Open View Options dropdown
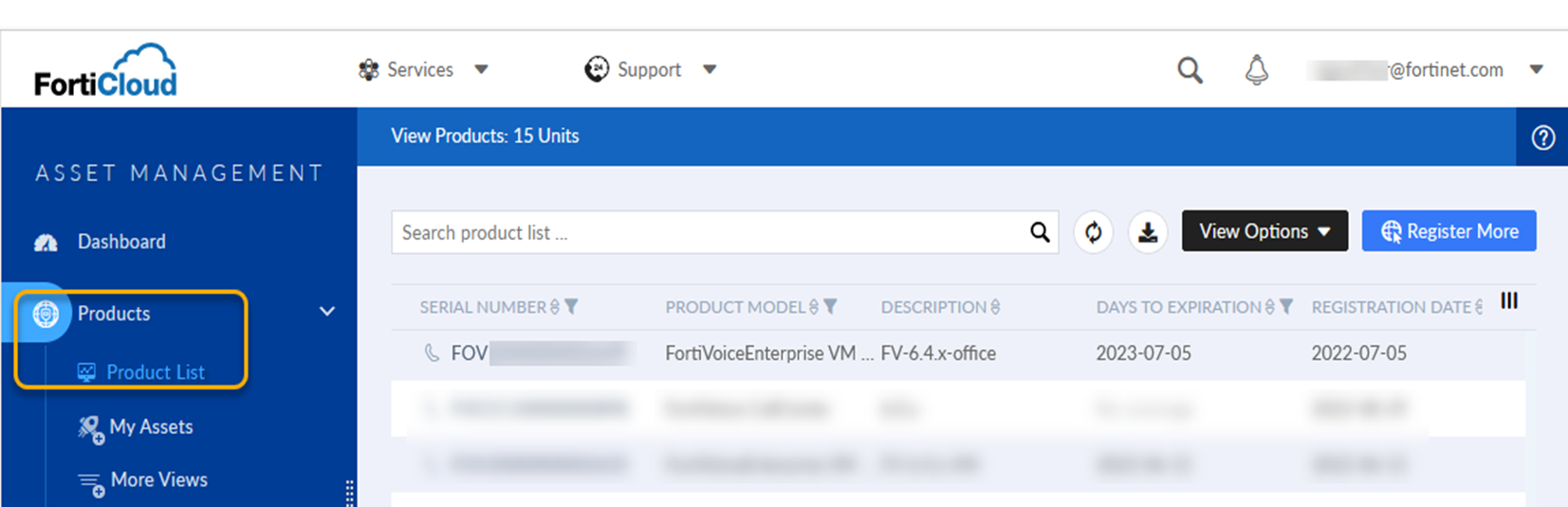 1264,231
